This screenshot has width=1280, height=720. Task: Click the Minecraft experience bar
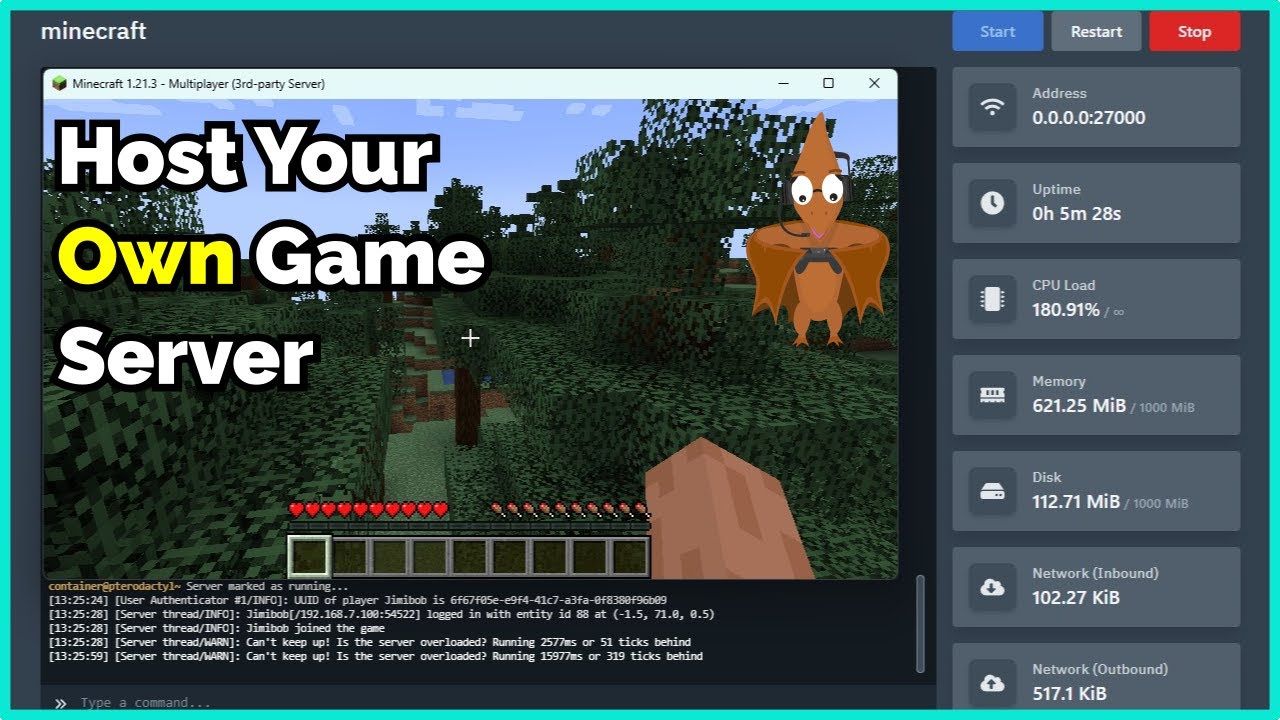pos(469,526)
